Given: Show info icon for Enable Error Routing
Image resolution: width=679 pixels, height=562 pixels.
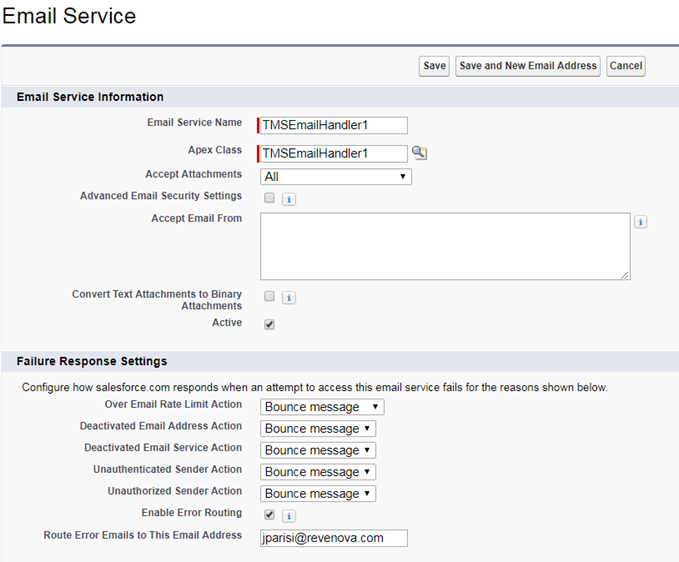Looking at the screenshot, I should 289,516.
